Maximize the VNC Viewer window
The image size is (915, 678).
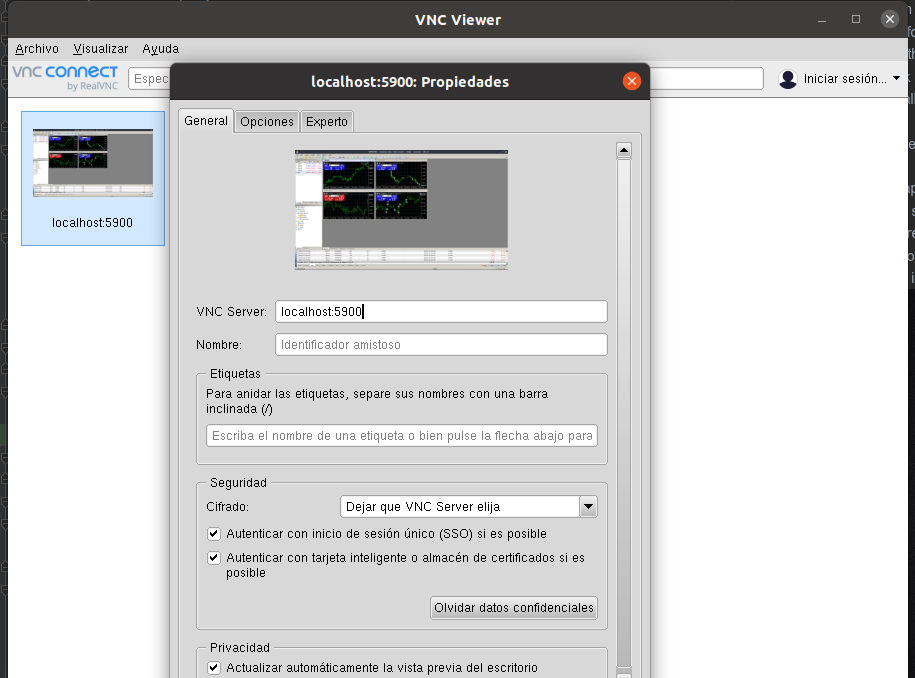(856, 19)
